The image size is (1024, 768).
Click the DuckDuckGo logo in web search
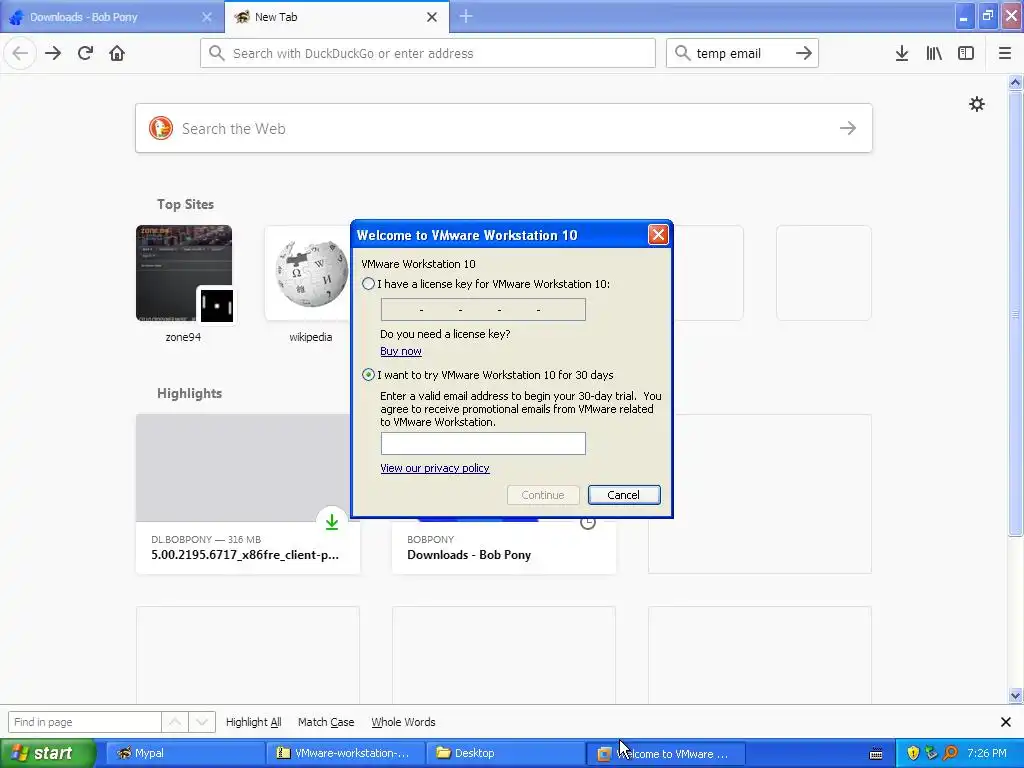161,128
